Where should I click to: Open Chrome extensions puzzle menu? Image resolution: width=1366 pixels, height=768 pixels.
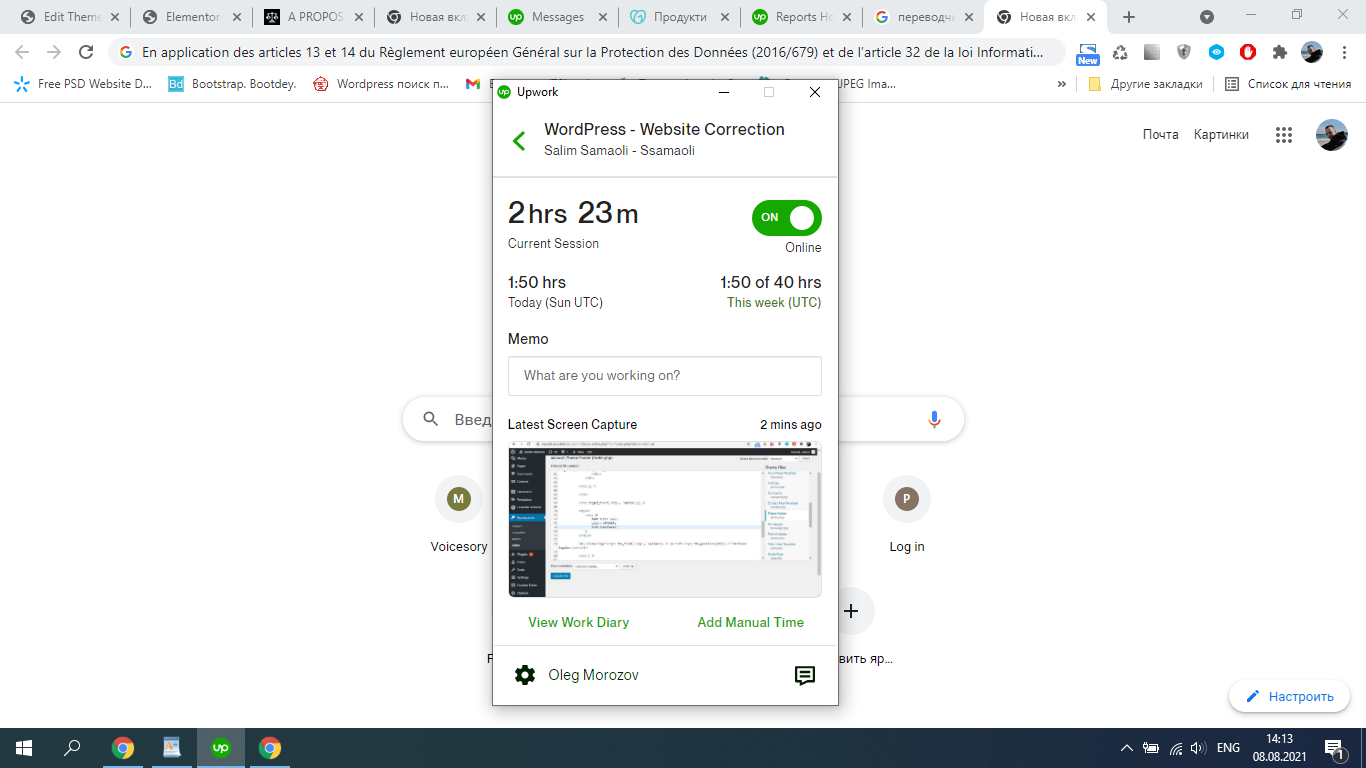coord(1280,53)
